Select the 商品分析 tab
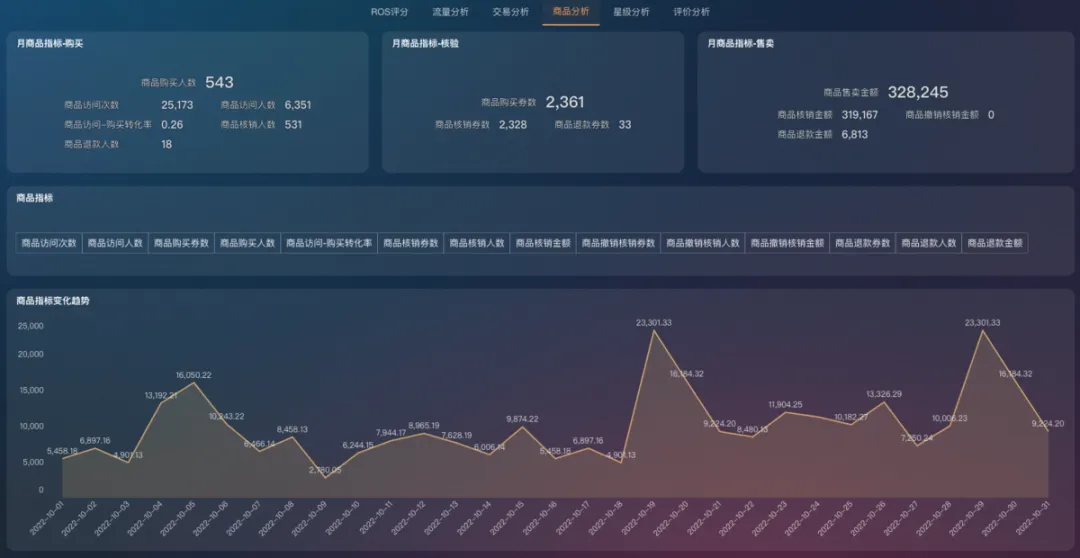The width and height of the screenshot is (1080, 558). pyautogui.click(x=571, y=12)
